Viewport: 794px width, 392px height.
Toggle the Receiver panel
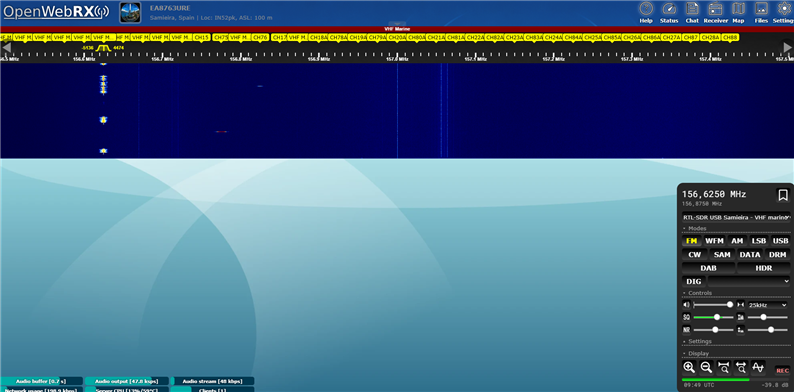[716, 12]
